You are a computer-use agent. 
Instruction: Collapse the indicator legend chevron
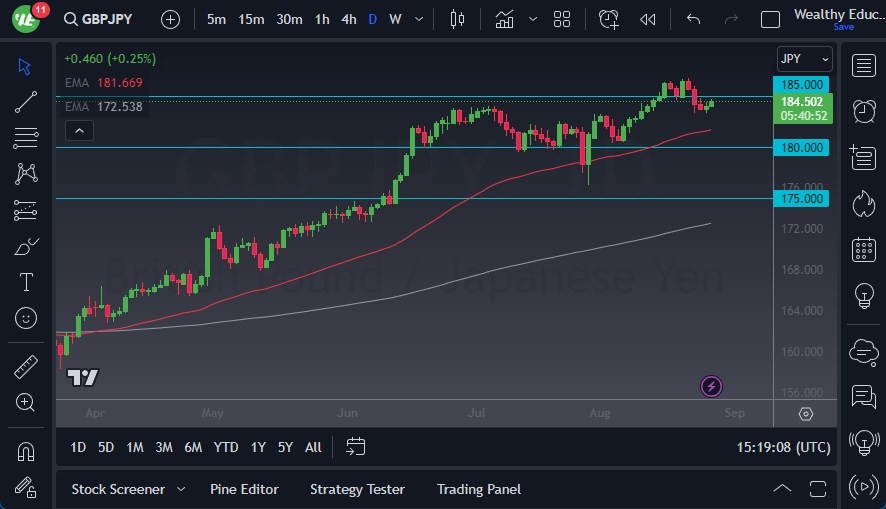tap(78, 130)
